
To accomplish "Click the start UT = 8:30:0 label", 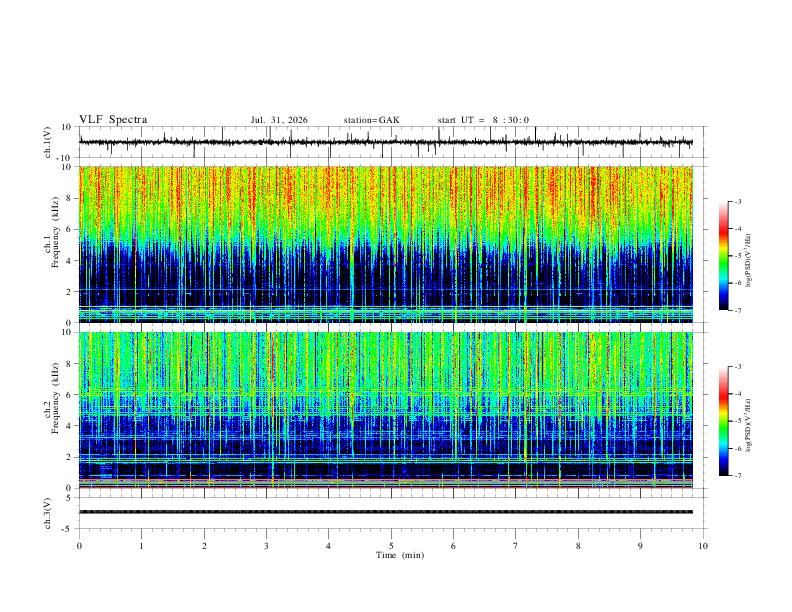I will [x=483, y=120].
